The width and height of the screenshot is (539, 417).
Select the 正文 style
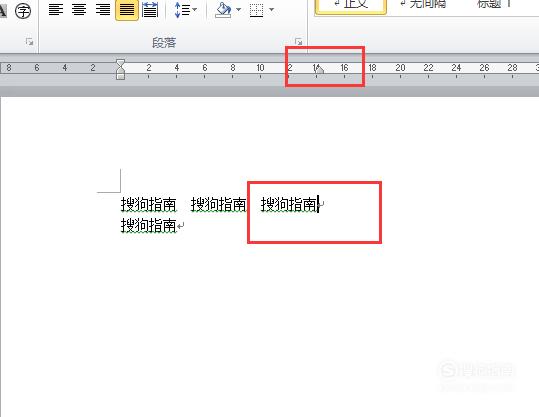(x=351, y=6)
